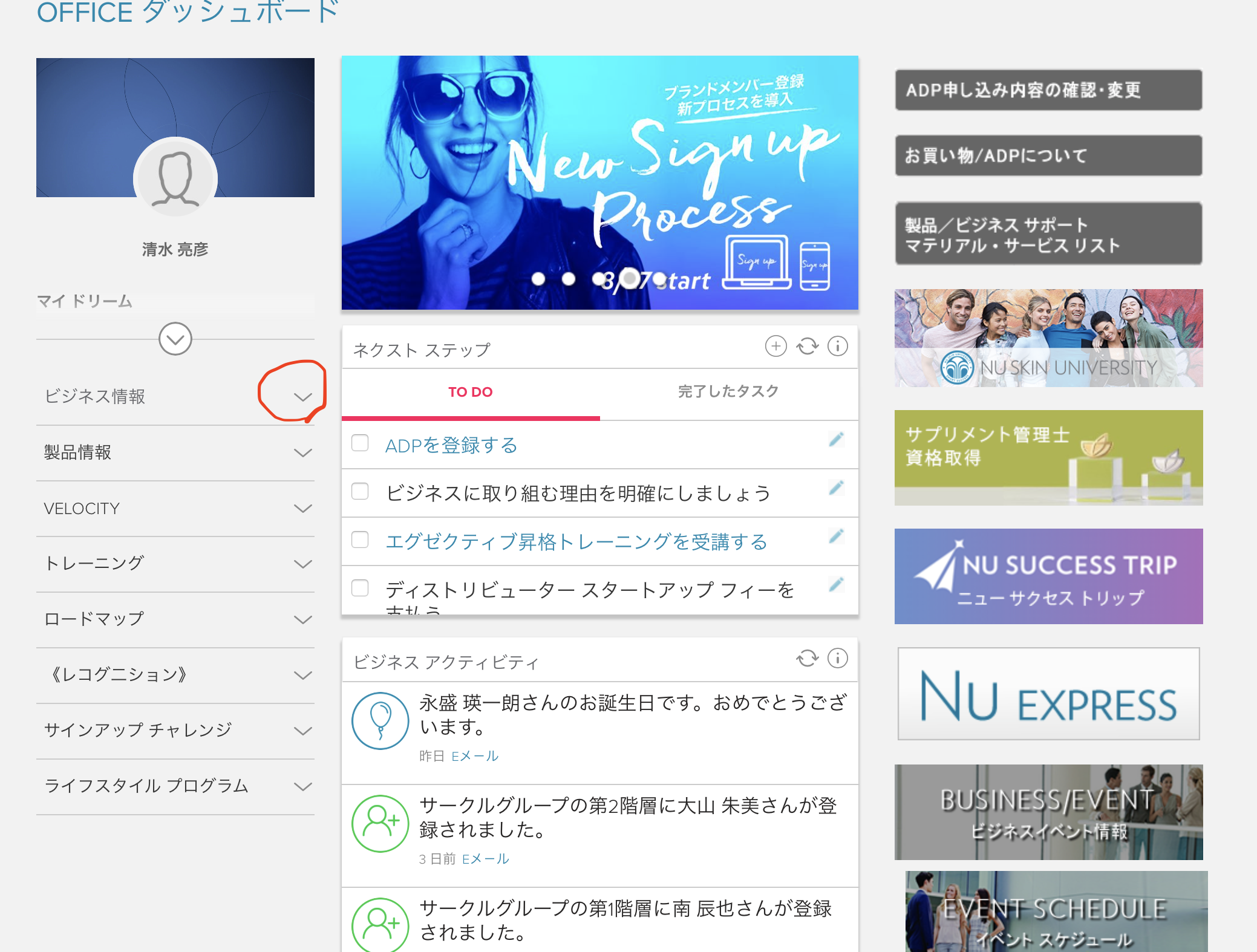Click Eメール link under birthday notice
1257x952 pixels.
[x=475, y=756]
